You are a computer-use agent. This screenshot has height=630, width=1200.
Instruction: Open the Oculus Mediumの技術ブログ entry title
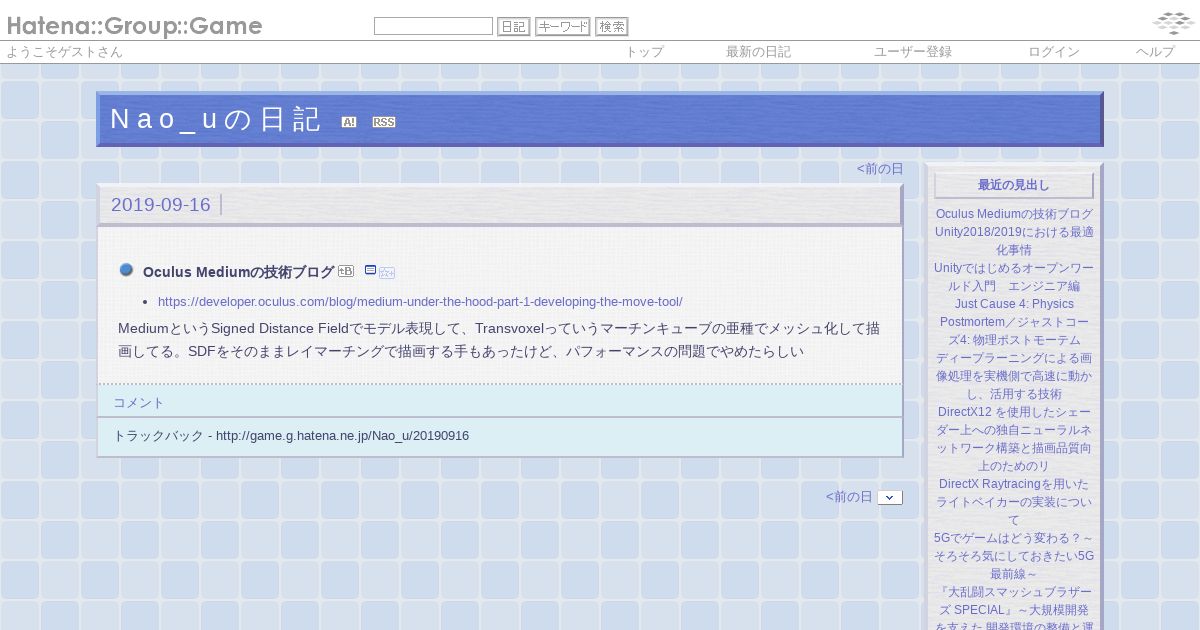click(239, 272)
